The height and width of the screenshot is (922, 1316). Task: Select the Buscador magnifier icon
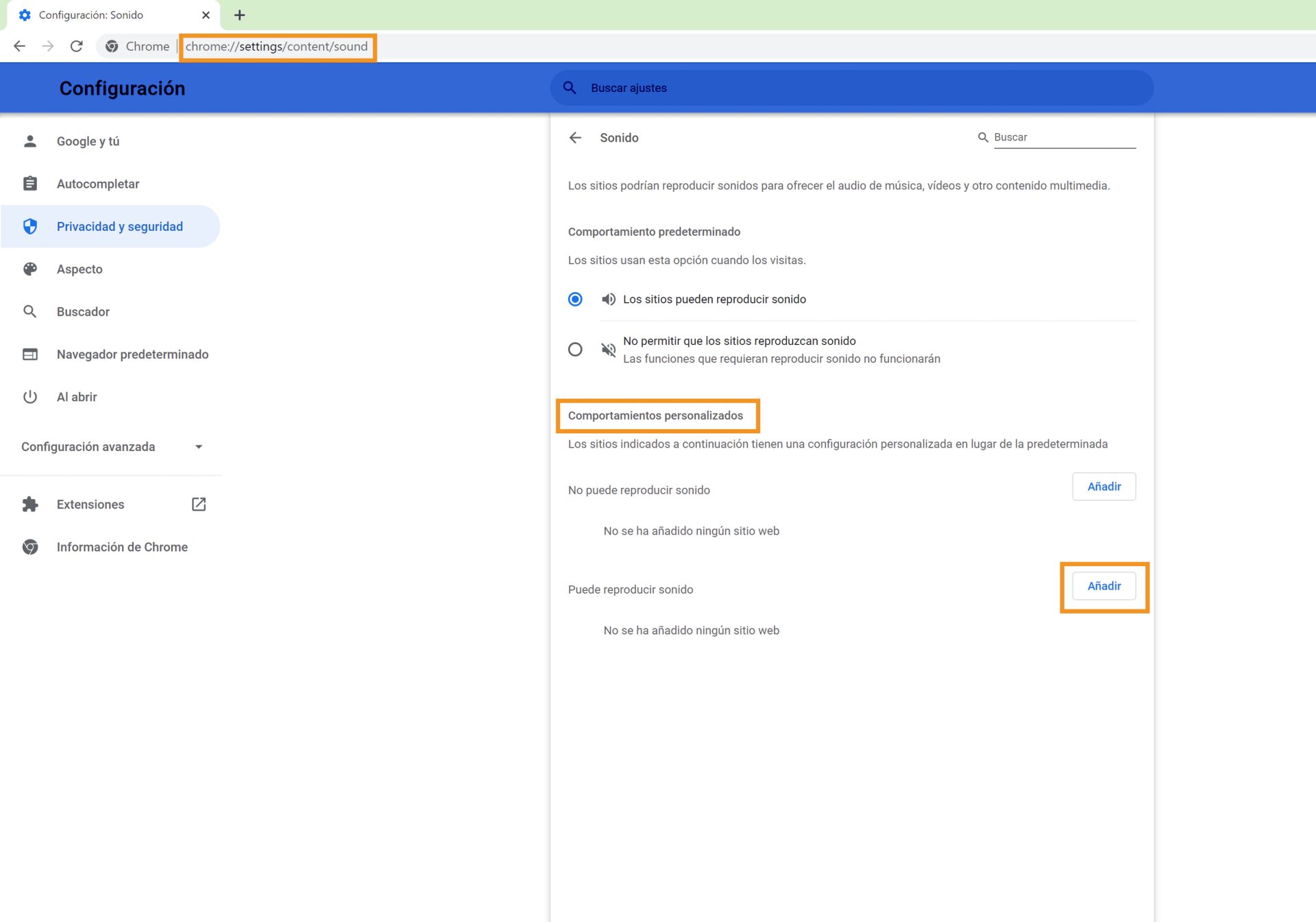click(x=31, y=311)
